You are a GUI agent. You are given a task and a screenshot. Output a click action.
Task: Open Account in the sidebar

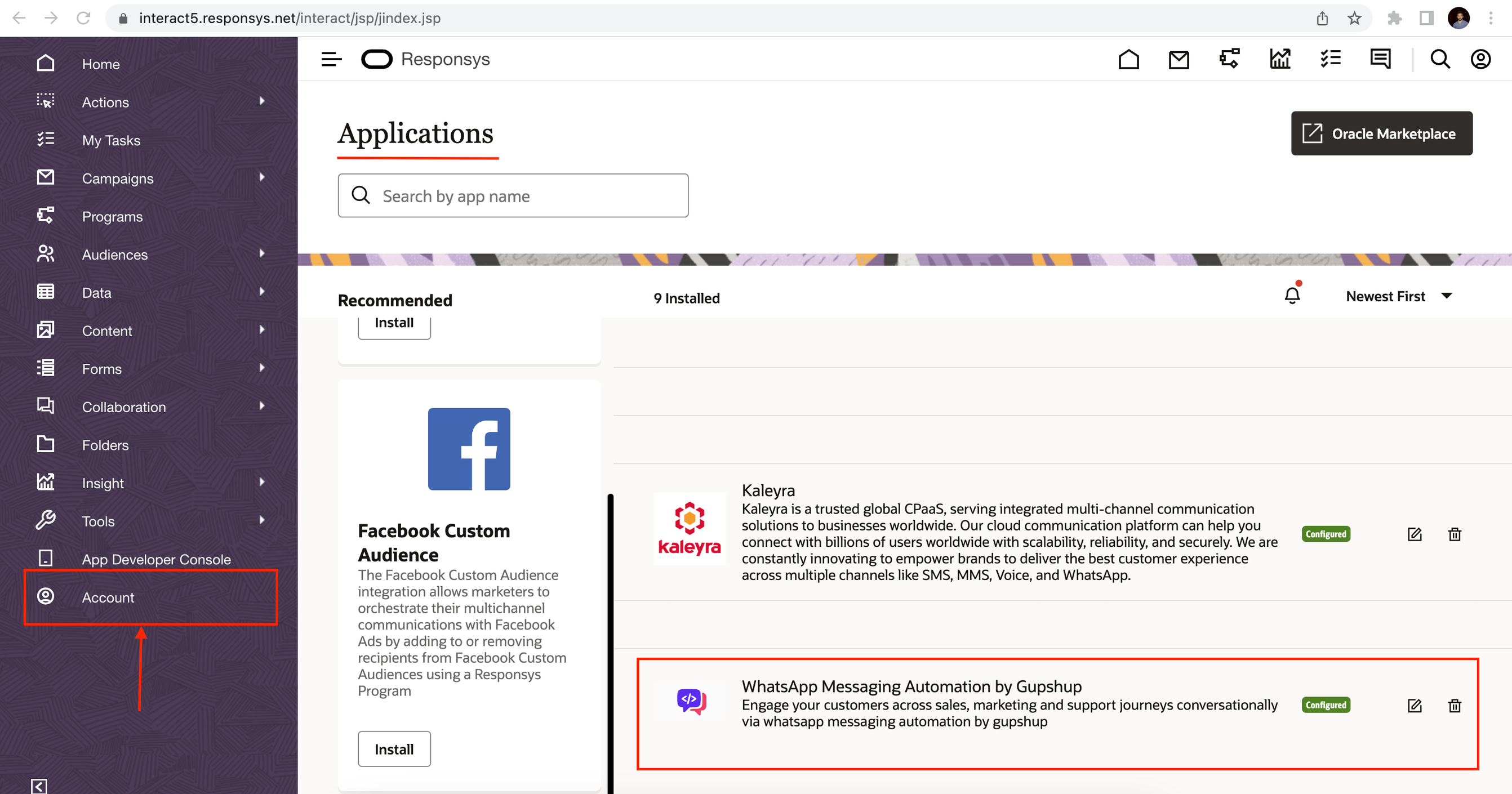coord(108,597)
